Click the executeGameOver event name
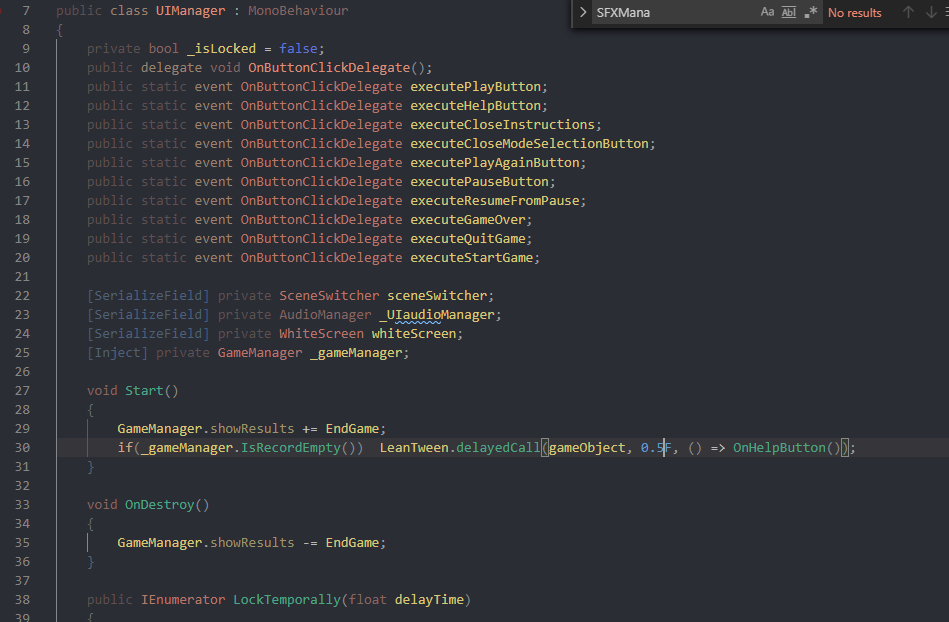Viewport: 949px width, 622px height. (468, 220)
